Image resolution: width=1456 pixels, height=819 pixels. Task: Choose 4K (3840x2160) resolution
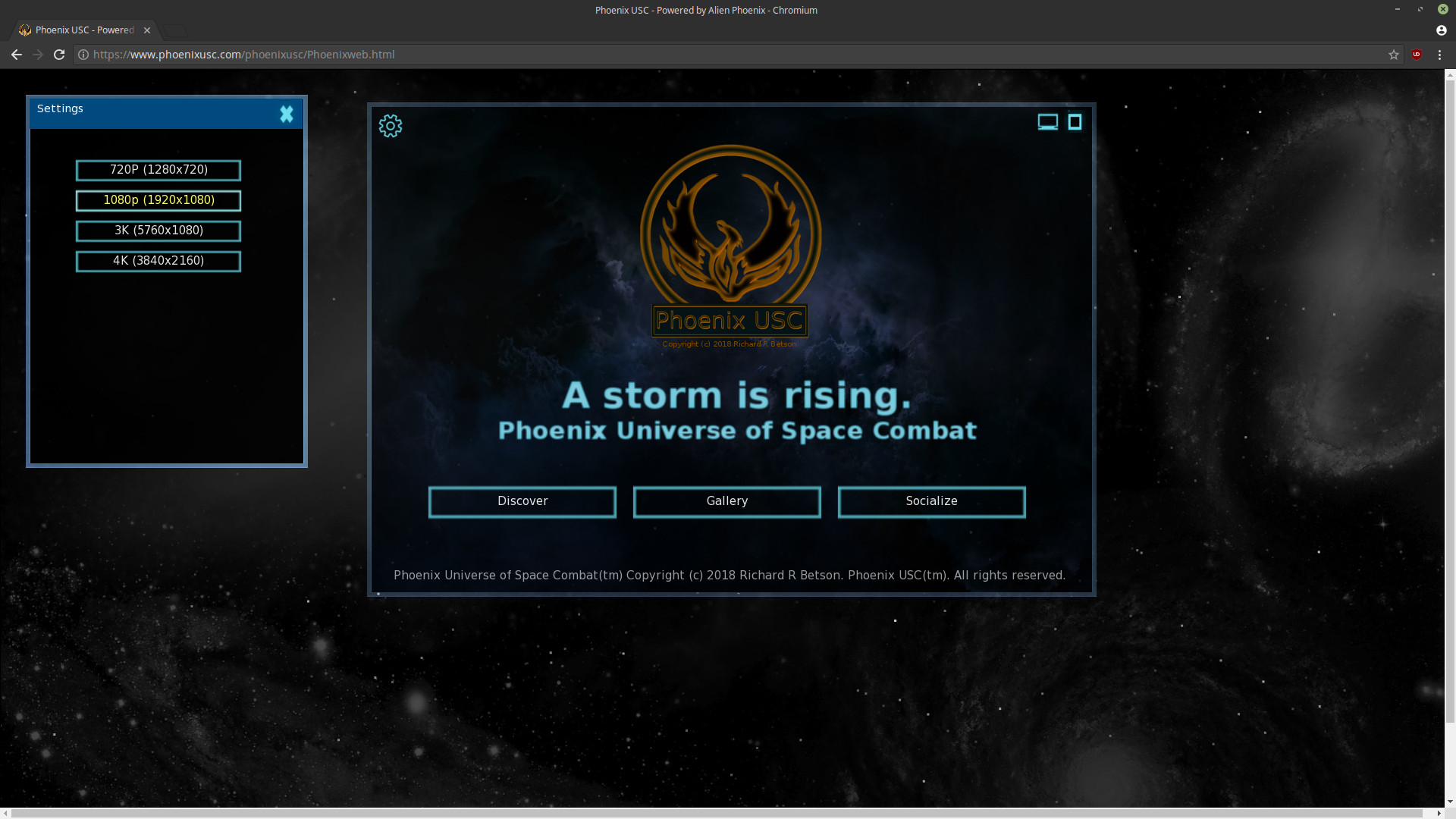click(158, 261)
